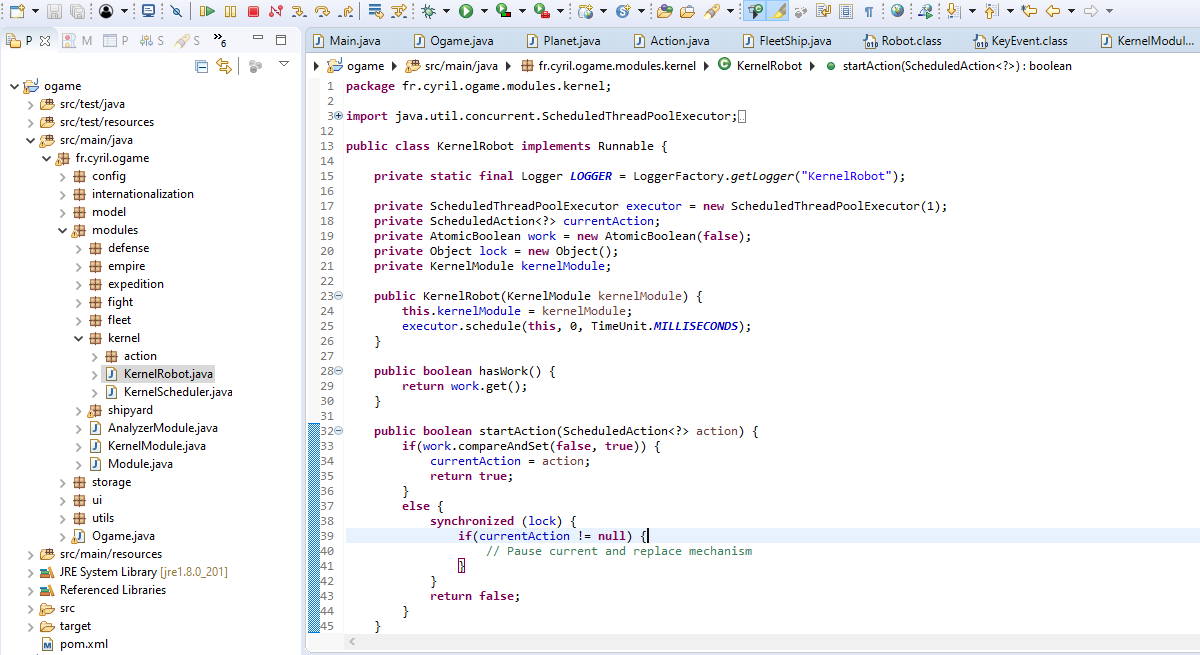Select KernelScheduler.java in the tree

(168, 392)
